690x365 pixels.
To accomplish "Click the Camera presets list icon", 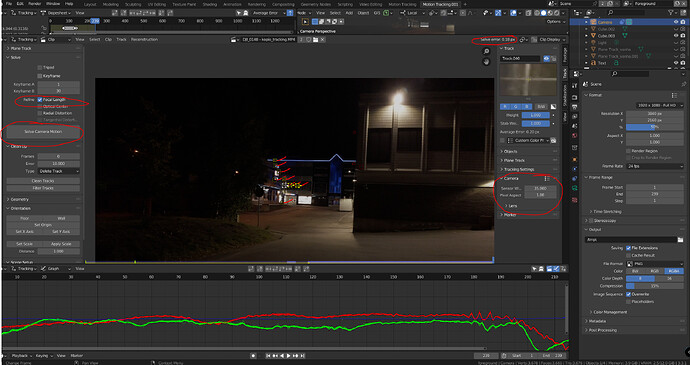I will (x=547, y=178).
